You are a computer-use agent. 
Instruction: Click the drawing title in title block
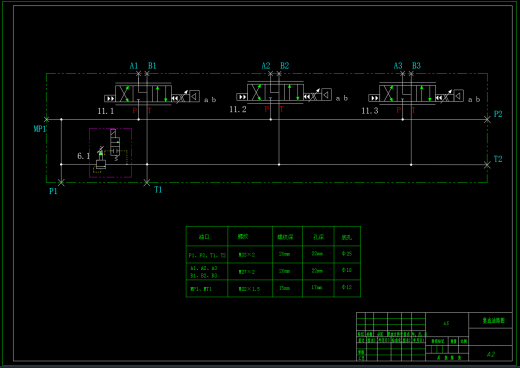(493, 321)
